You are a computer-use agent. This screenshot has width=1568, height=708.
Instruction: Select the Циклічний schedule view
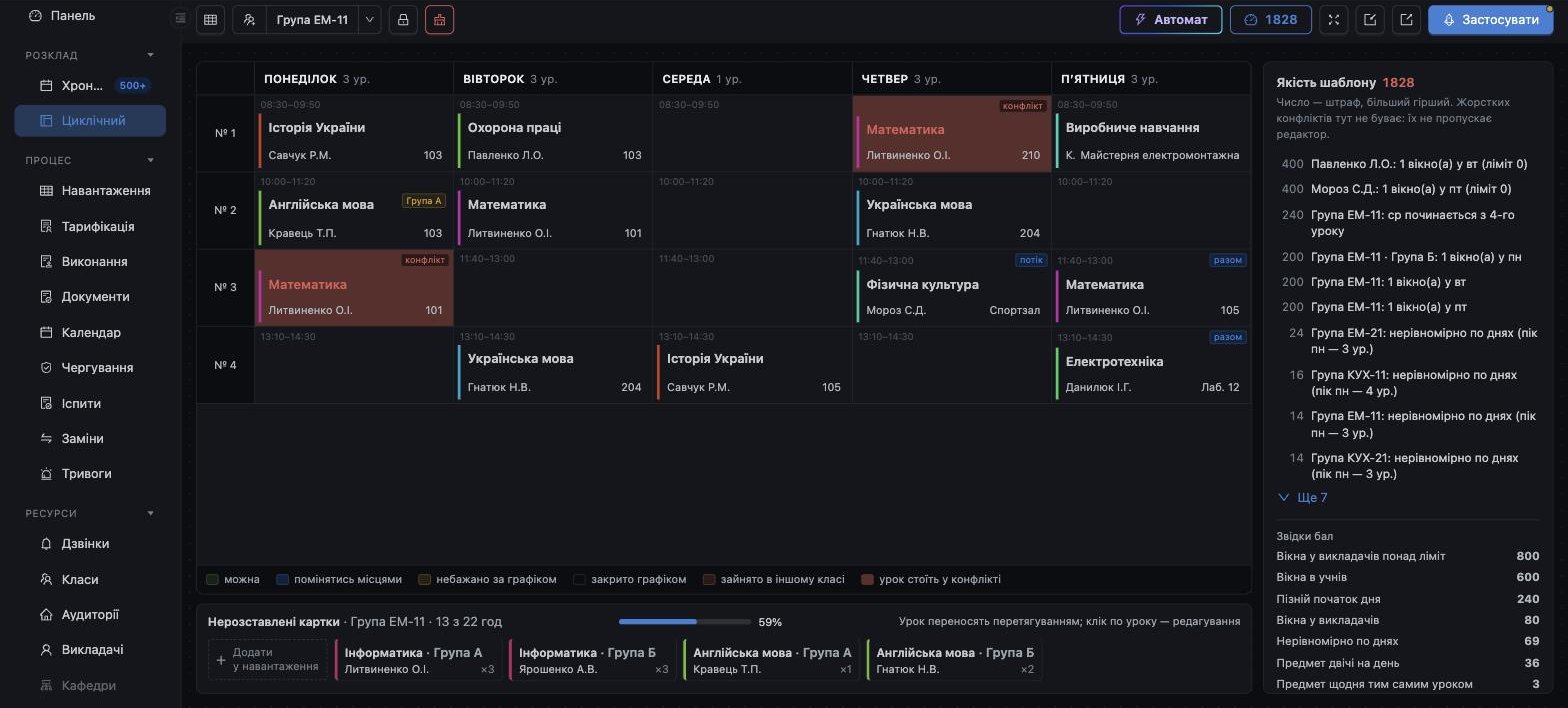[x=90, y=121]
